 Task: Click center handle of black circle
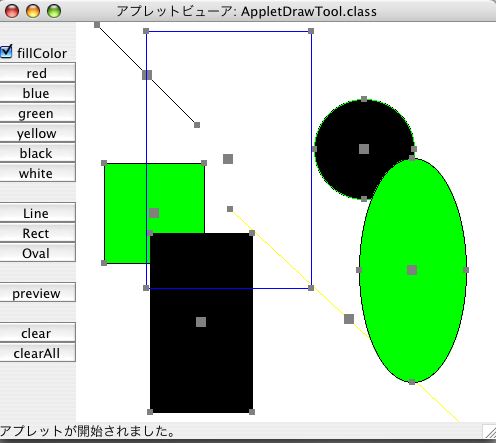(364, 149)
